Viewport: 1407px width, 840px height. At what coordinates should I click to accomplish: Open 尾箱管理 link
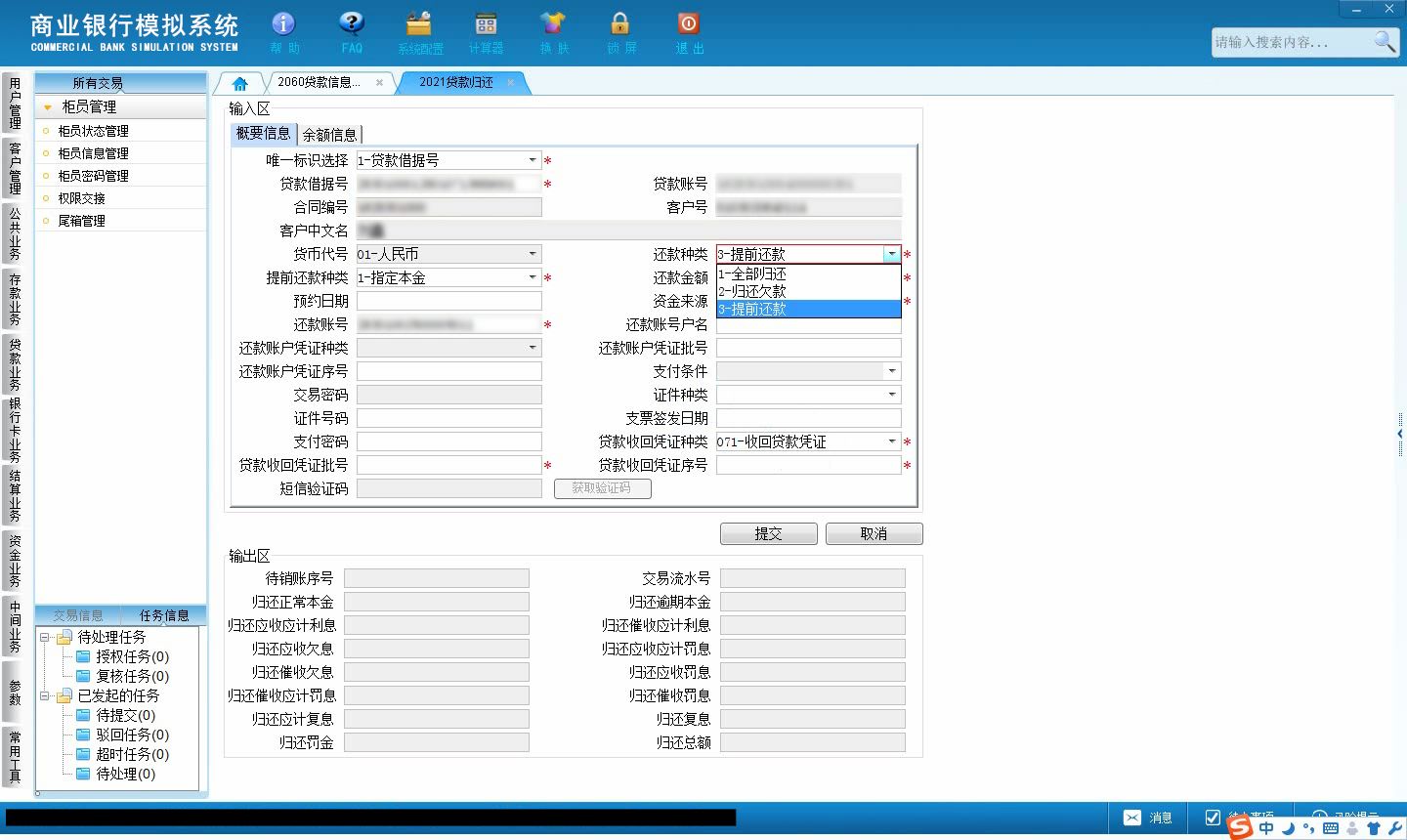(x=81, y=221)
